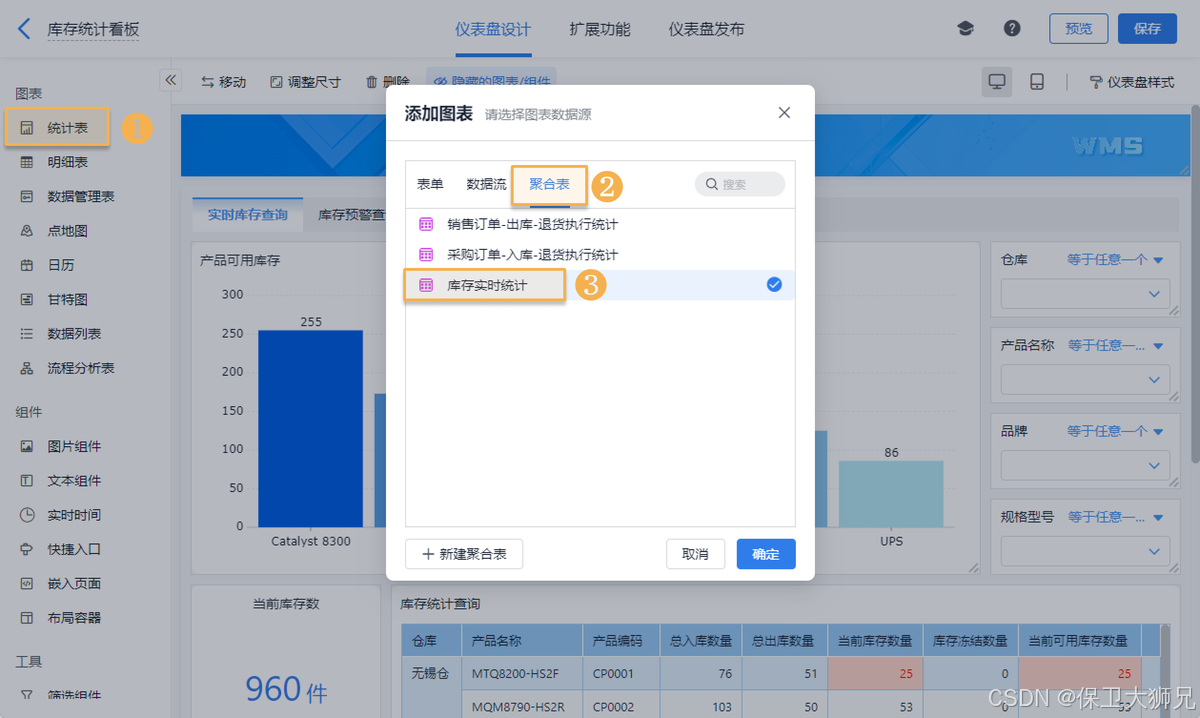Click the back arrow beside 库存统计看板
This screenshot has width=1200, height=718.
point(25,29)
